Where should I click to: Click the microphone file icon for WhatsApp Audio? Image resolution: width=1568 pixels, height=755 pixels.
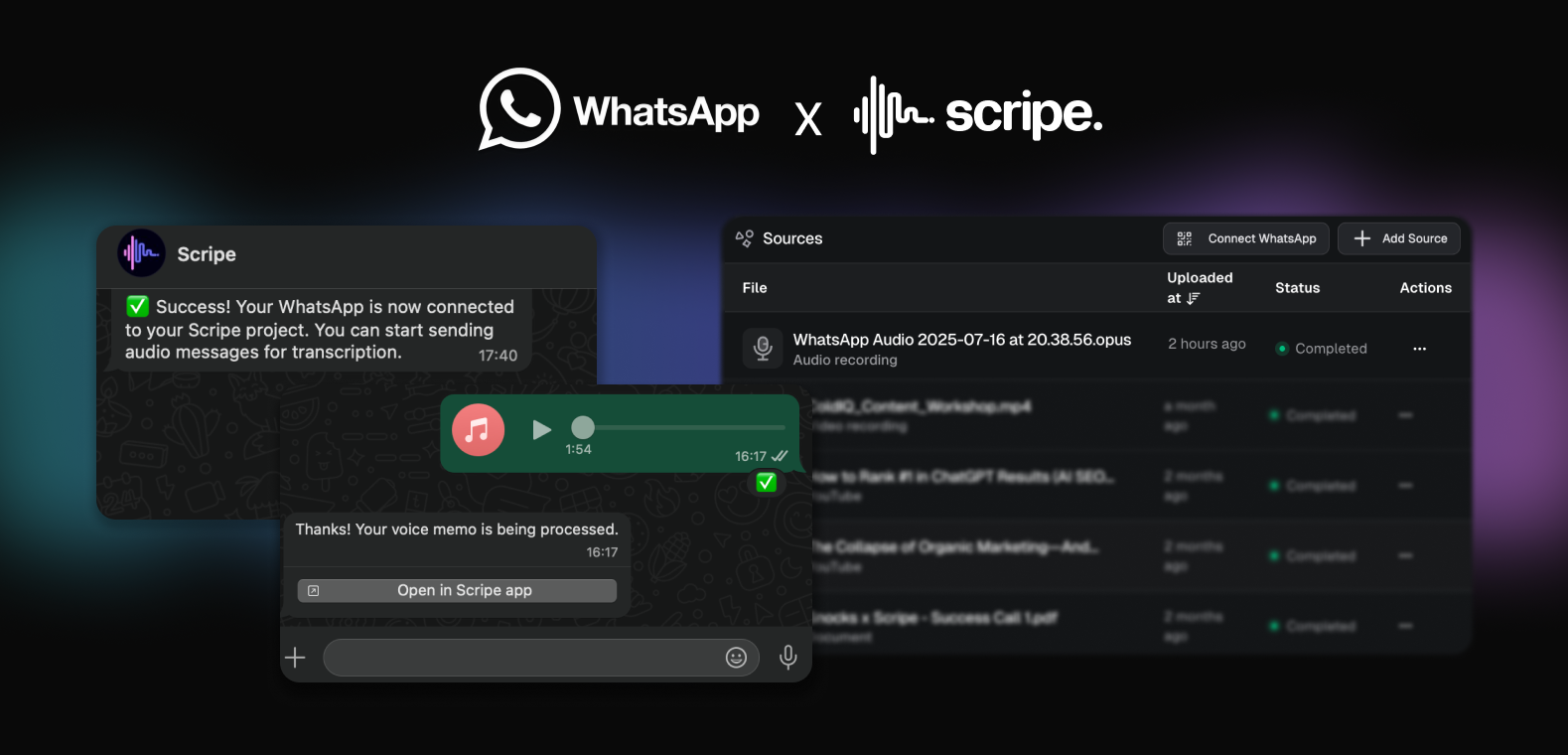click(763, 349)
